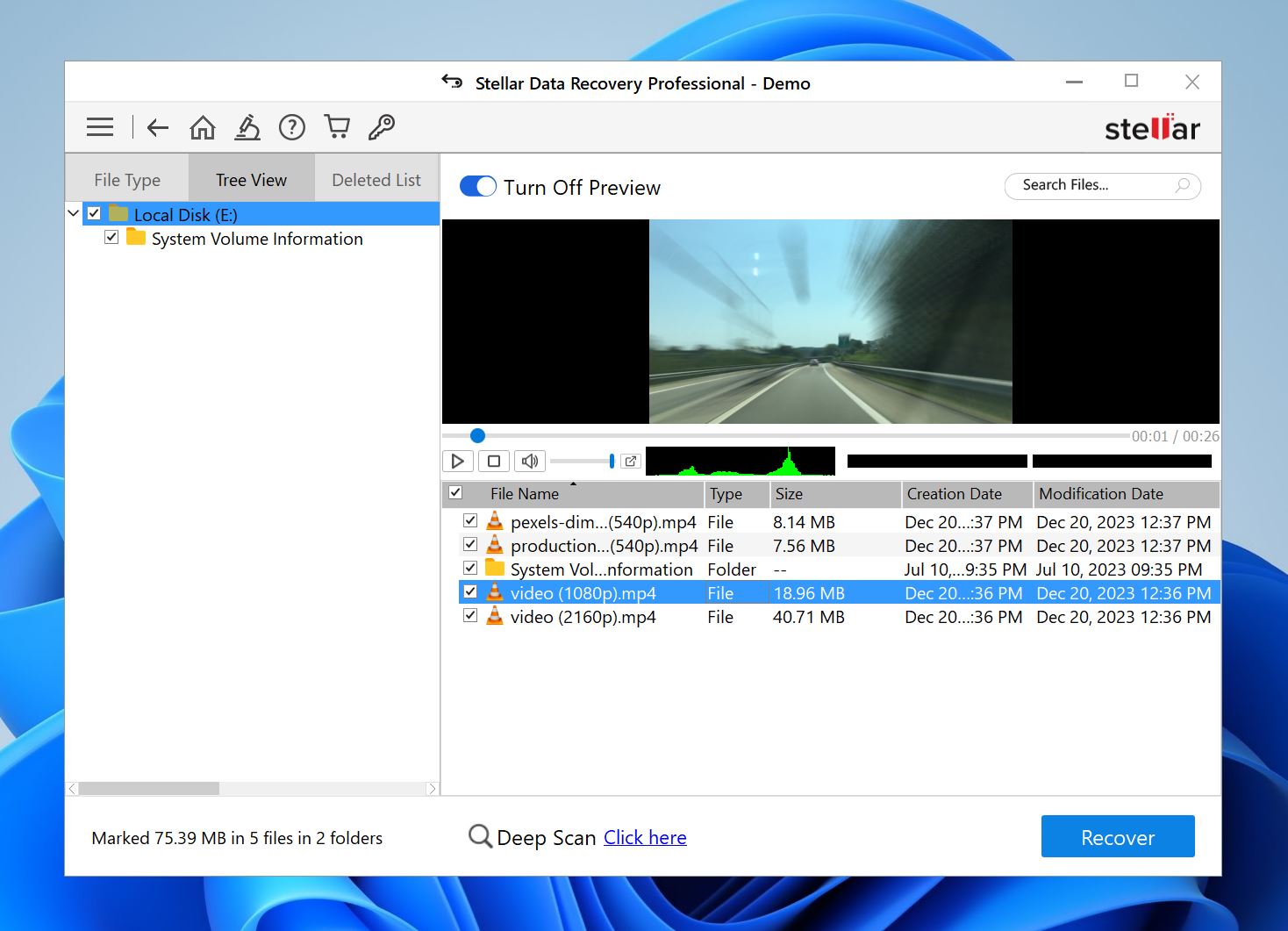The image size is (1288, 931).
Task: Click the Marked 75.39 MB status text
Action: 237,838
